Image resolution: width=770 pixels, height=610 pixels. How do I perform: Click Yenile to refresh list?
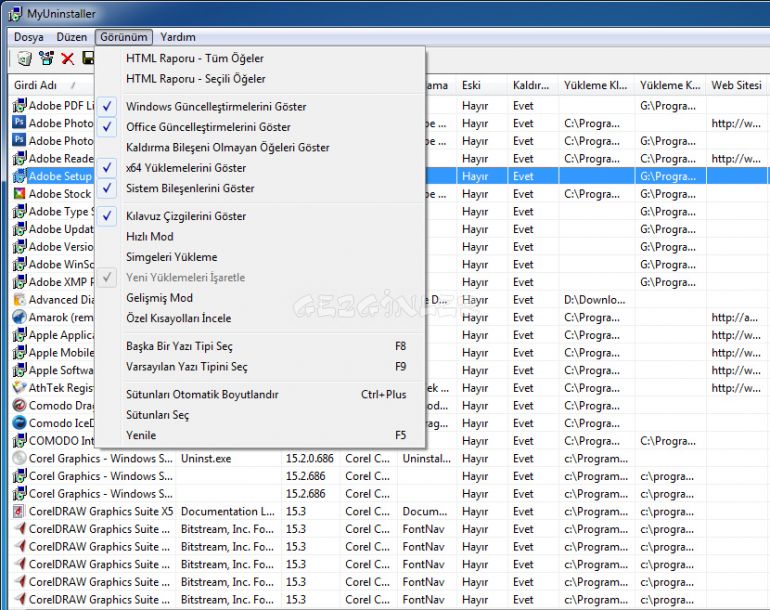tap(260, 435)
